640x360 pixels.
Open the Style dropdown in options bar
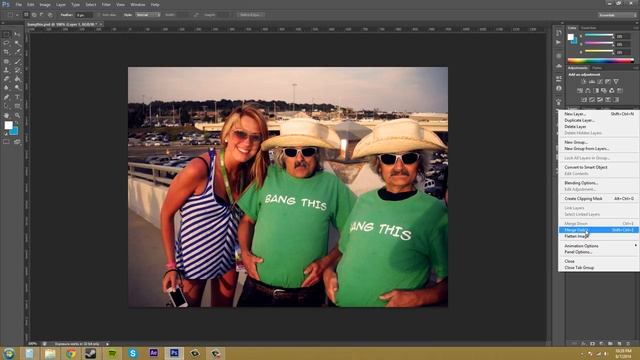click(x=148, y=15)
